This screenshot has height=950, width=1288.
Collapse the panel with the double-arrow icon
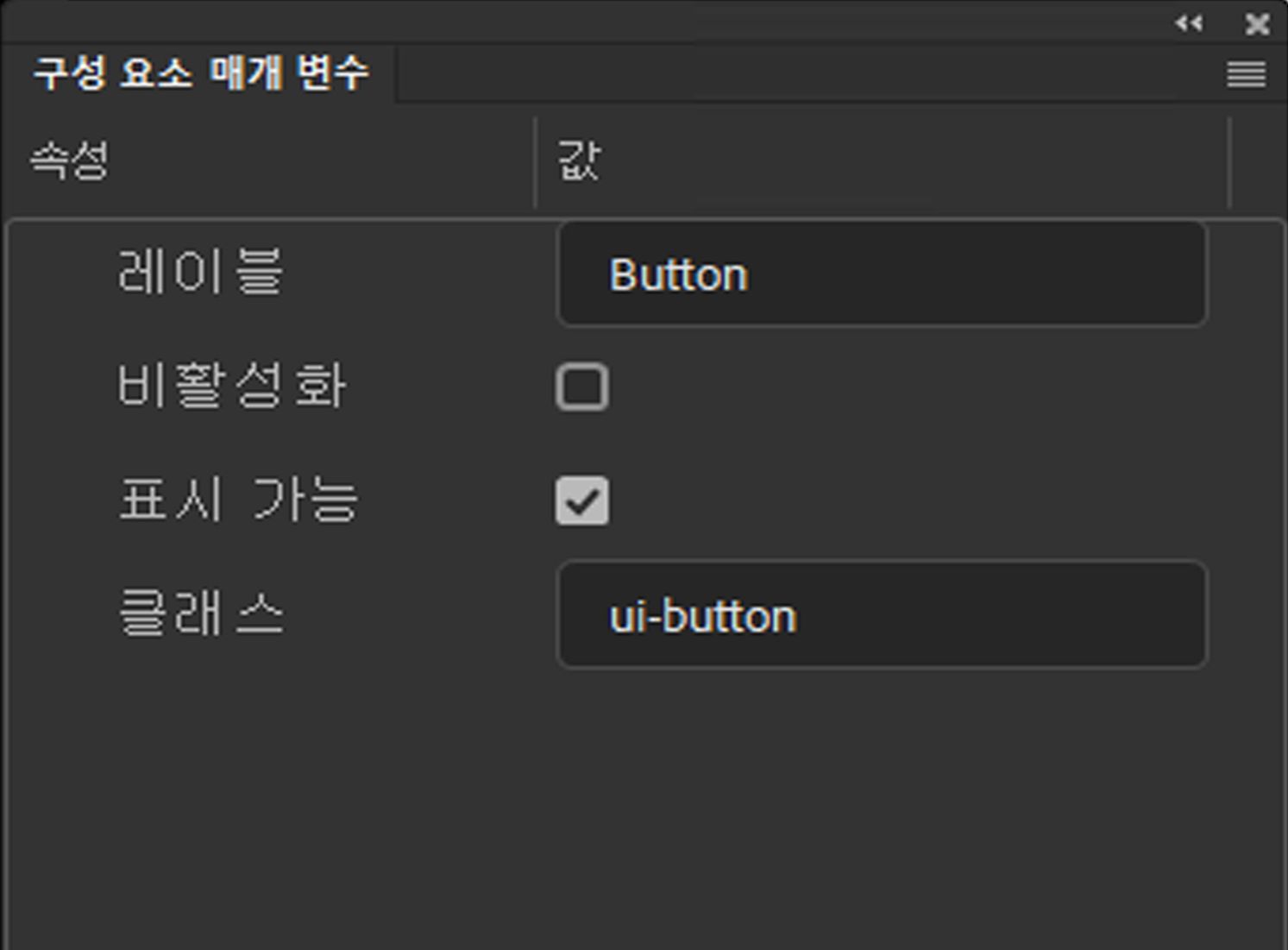[1190, 23]
